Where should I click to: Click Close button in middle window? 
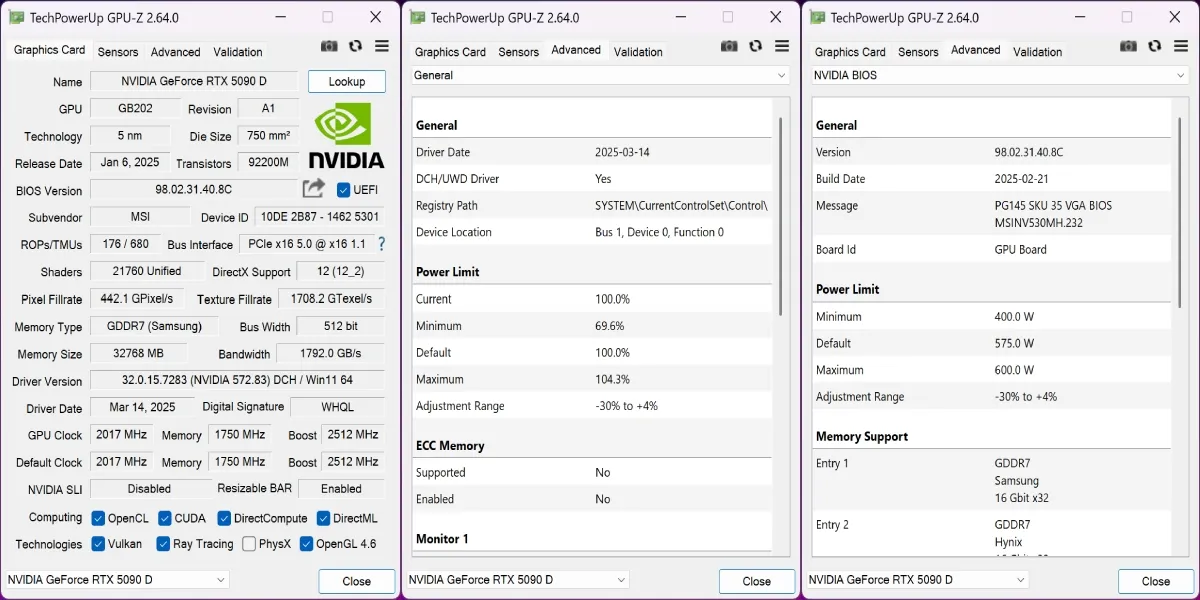coord(757,581)
